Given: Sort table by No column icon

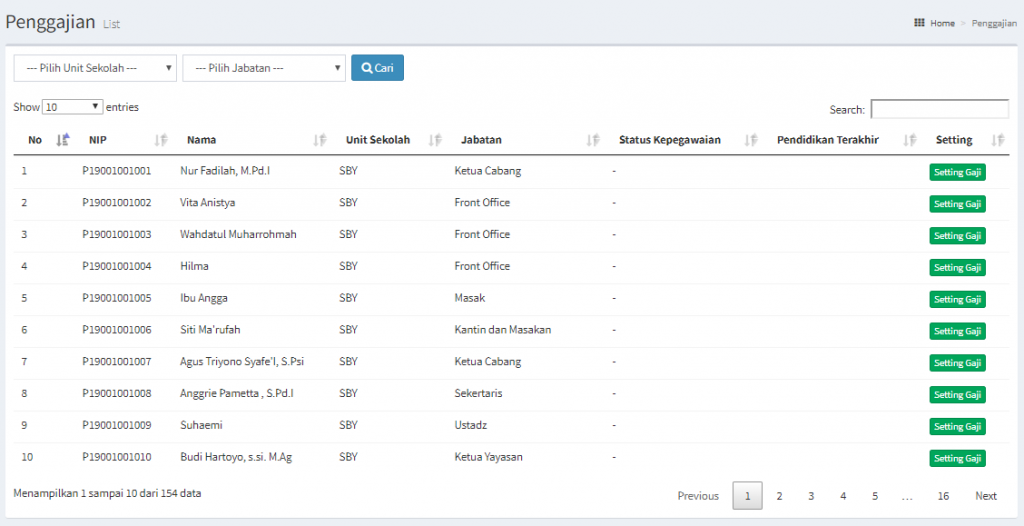Looking at the screenshot, I should [63, 140].
